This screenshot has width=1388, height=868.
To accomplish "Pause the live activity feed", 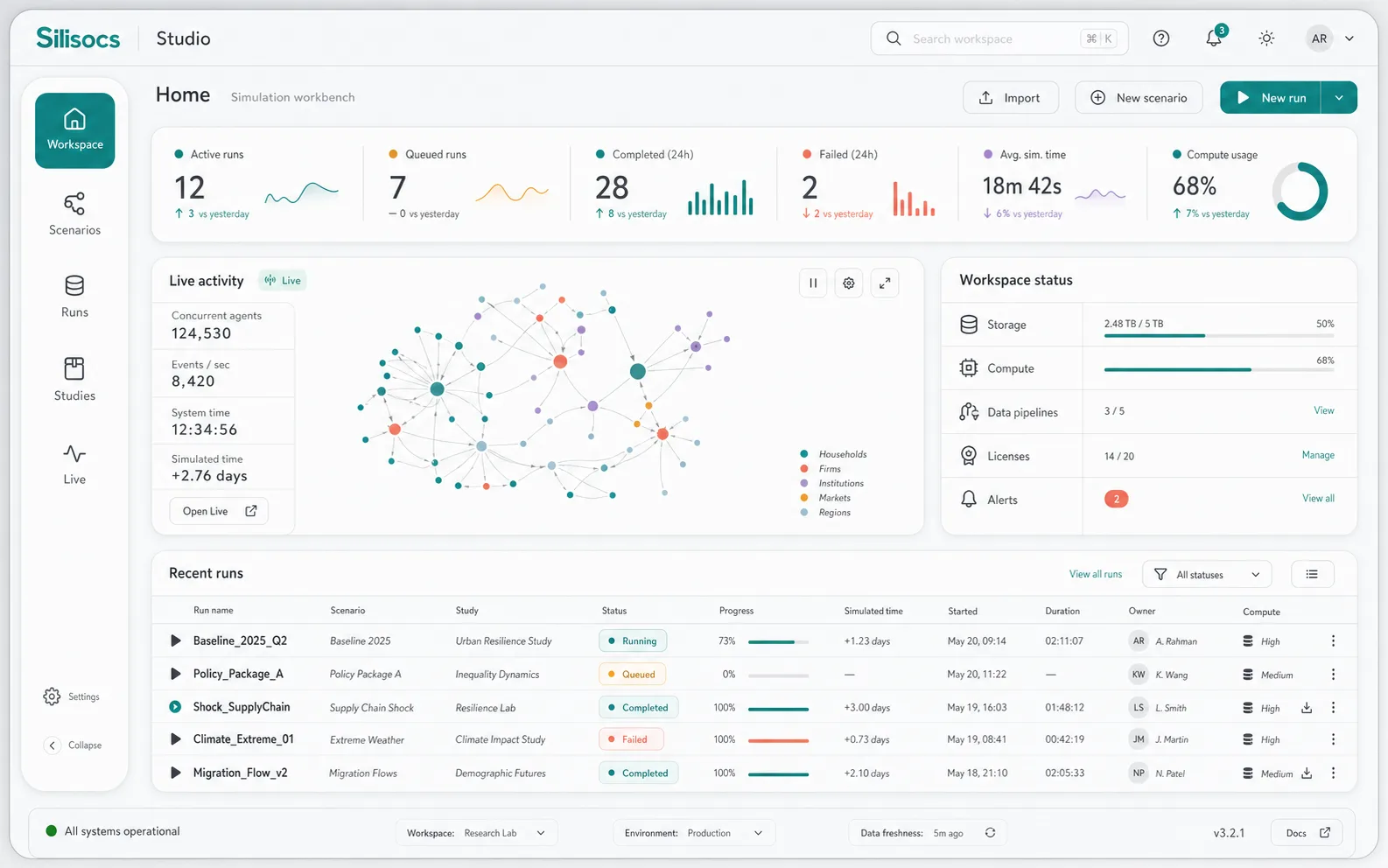I will 813,283.
